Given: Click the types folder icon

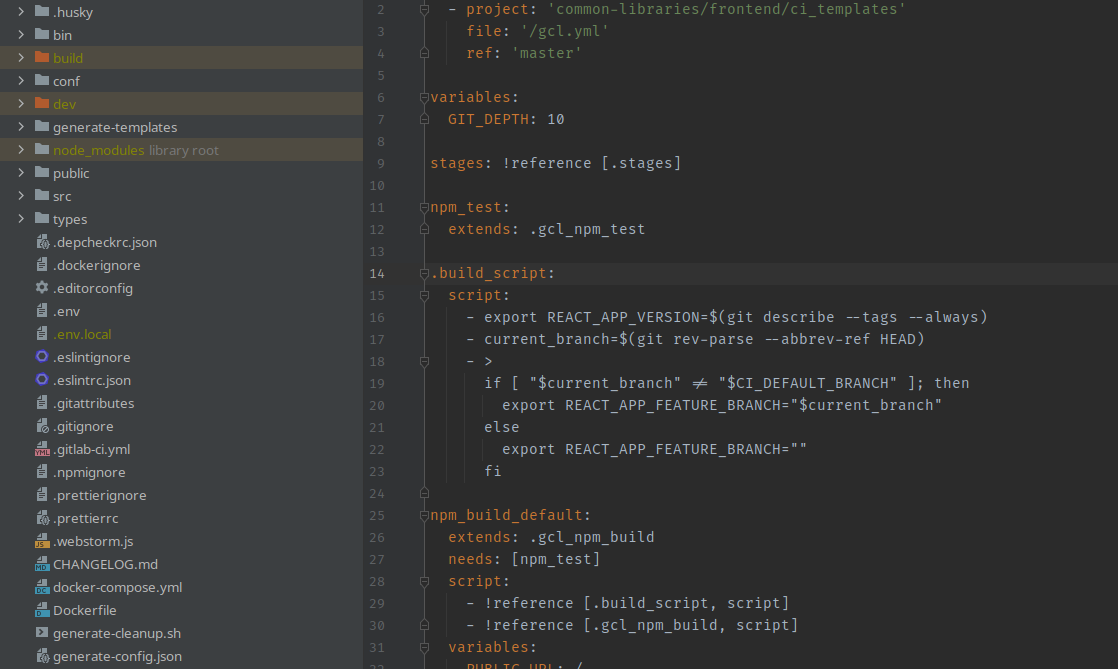Looking at the screenshot, I should tap(42, 218).
